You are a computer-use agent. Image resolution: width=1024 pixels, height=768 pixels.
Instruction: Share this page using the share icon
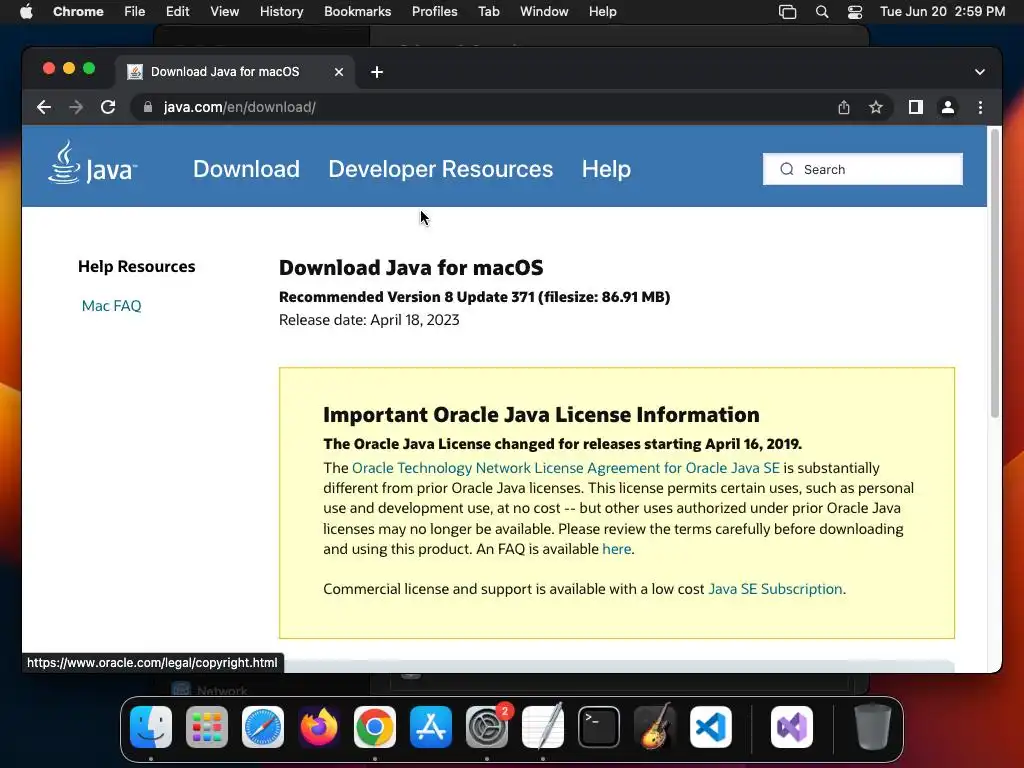[844, 107]
